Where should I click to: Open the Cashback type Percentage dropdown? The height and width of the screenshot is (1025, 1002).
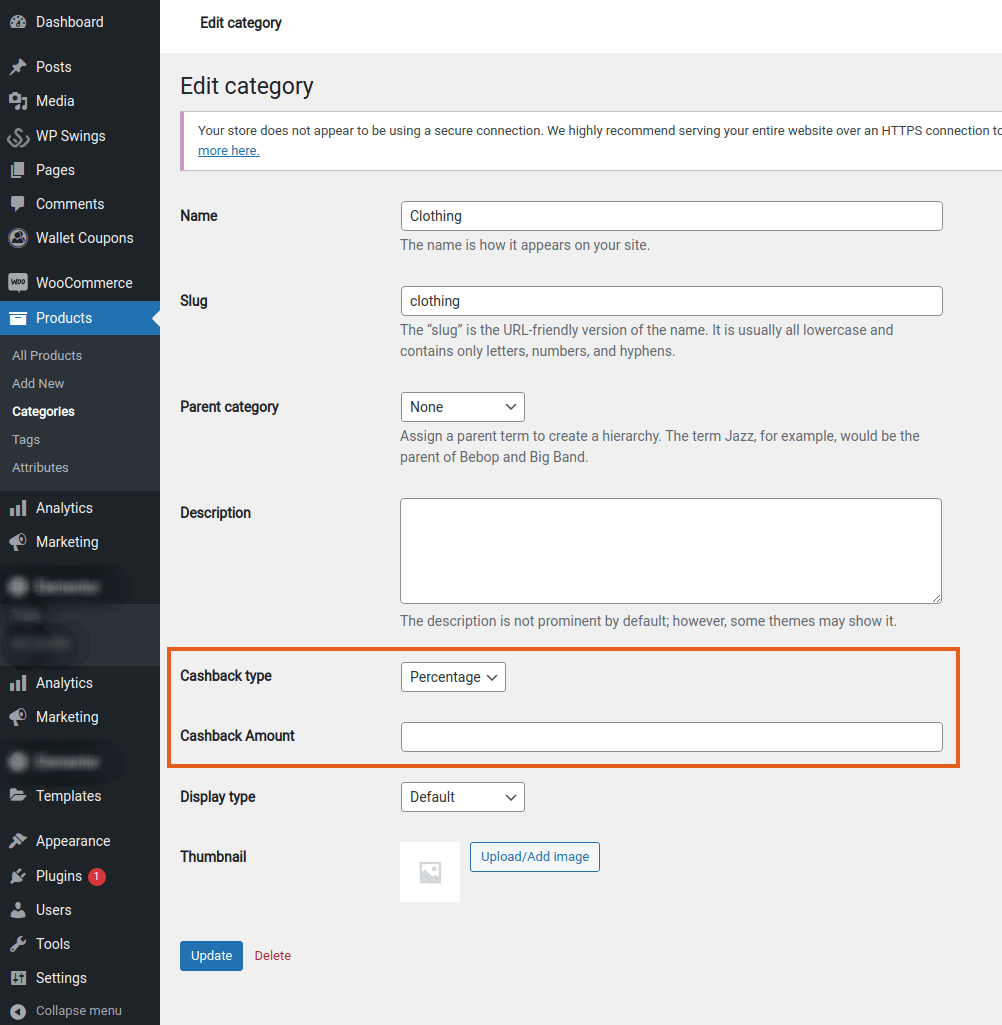click(453, 677)
